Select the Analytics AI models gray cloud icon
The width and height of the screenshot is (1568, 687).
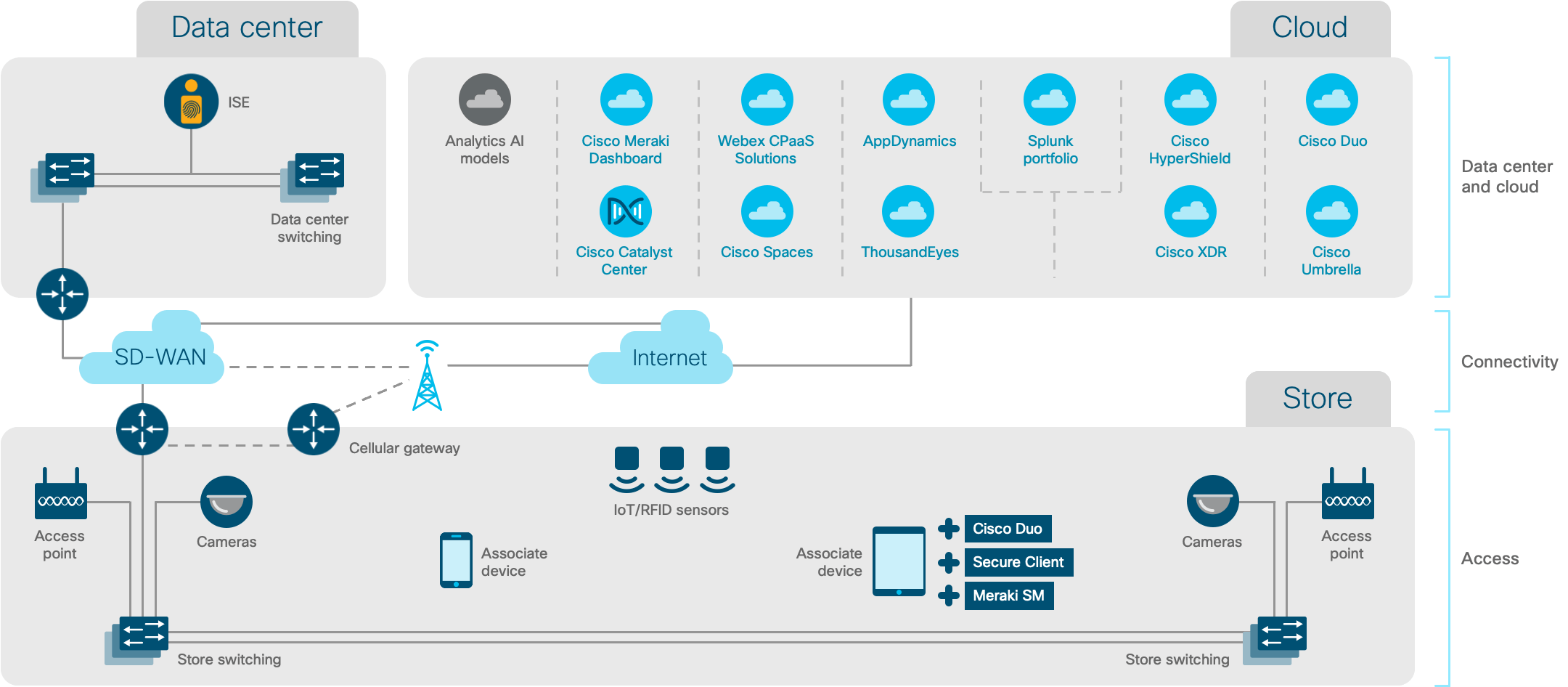pyautogui.click(x=485, y=99)
